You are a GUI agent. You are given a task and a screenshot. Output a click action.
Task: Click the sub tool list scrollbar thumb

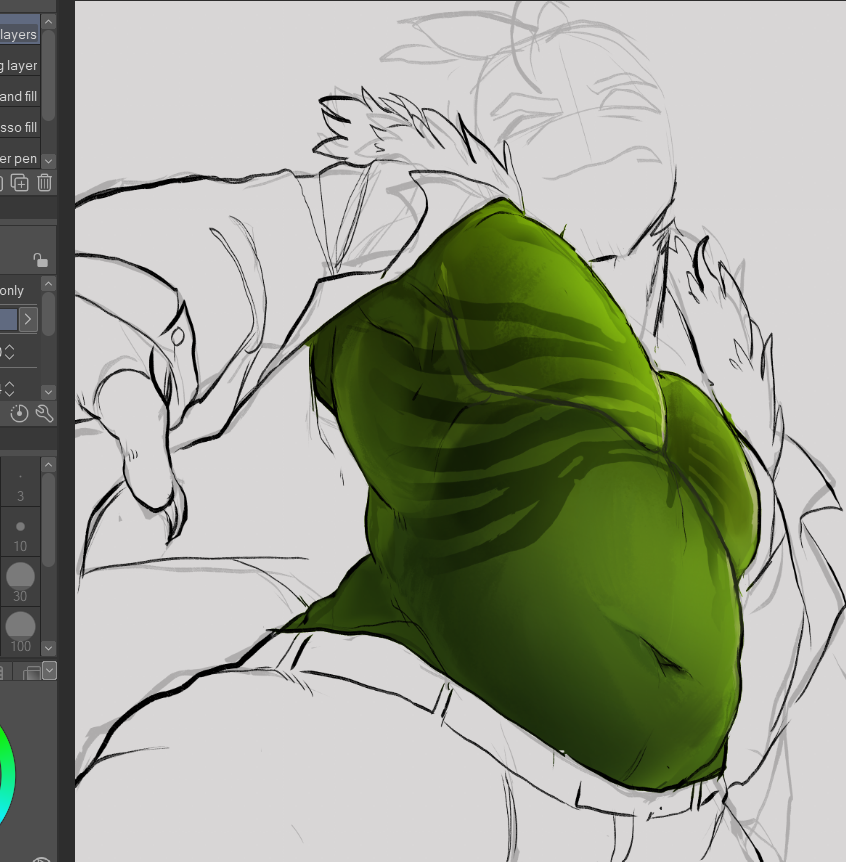pos(48,75)
